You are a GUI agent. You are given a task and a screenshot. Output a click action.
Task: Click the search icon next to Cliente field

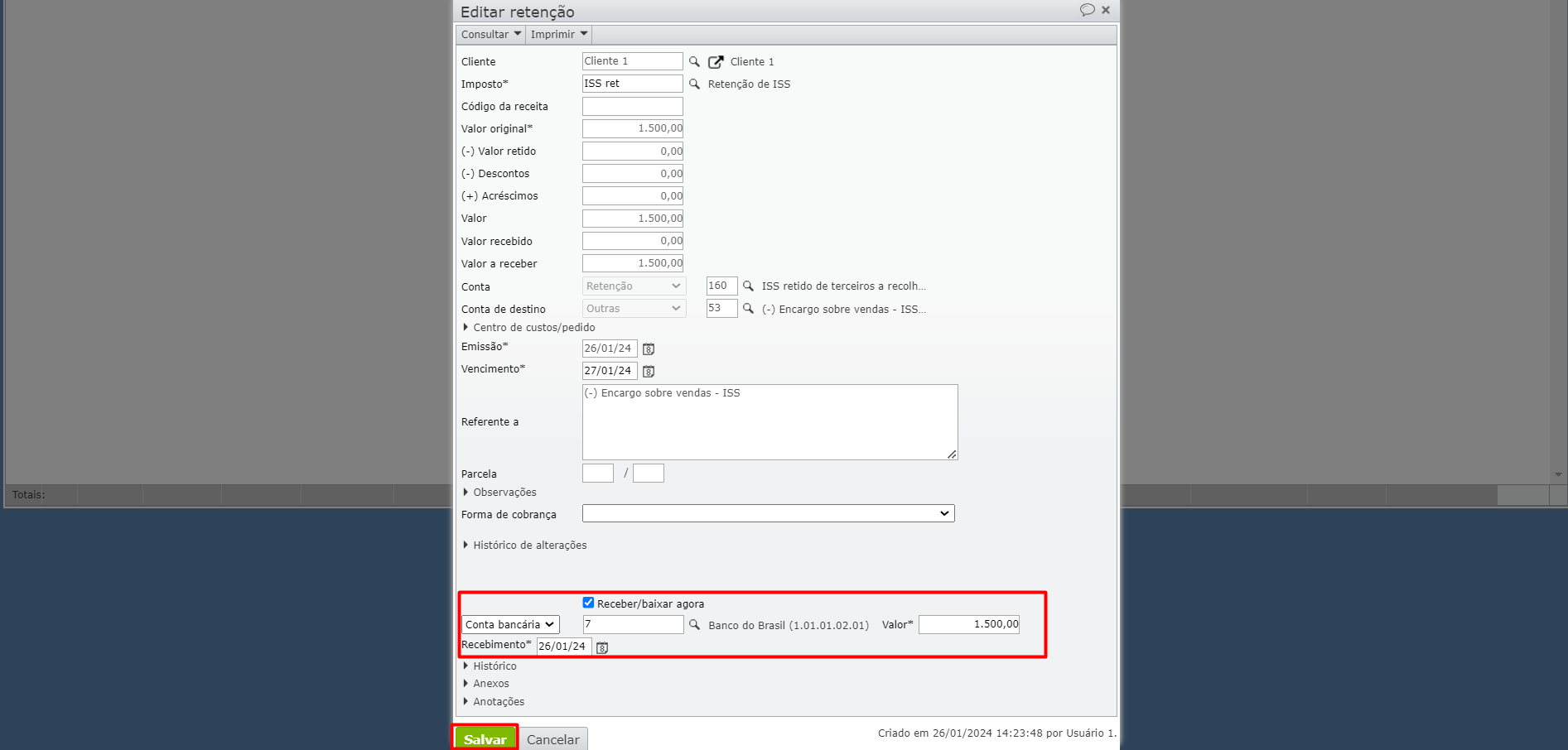click(694, 61)
